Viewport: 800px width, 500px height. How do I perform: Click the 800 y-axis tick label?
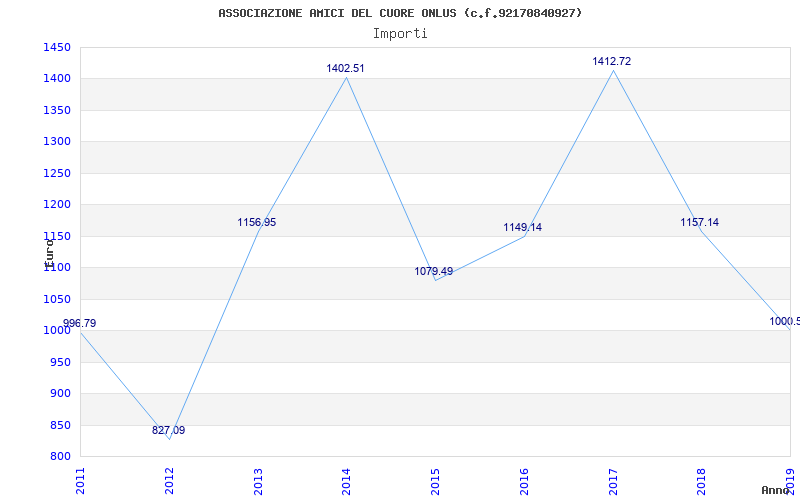[x=60, y=457]
